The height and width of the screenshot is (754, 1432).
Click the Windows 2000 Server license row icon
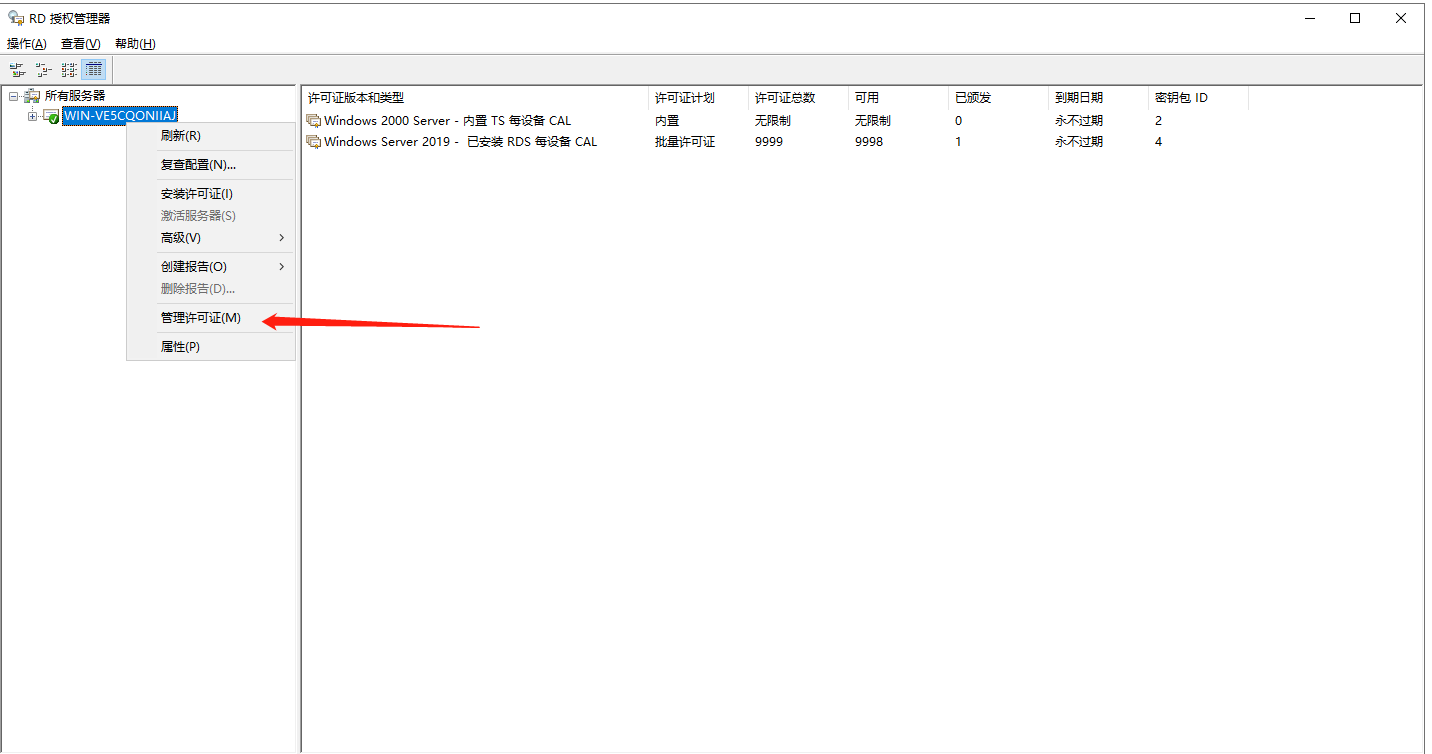pyautogui.click(x=314, y=121)
